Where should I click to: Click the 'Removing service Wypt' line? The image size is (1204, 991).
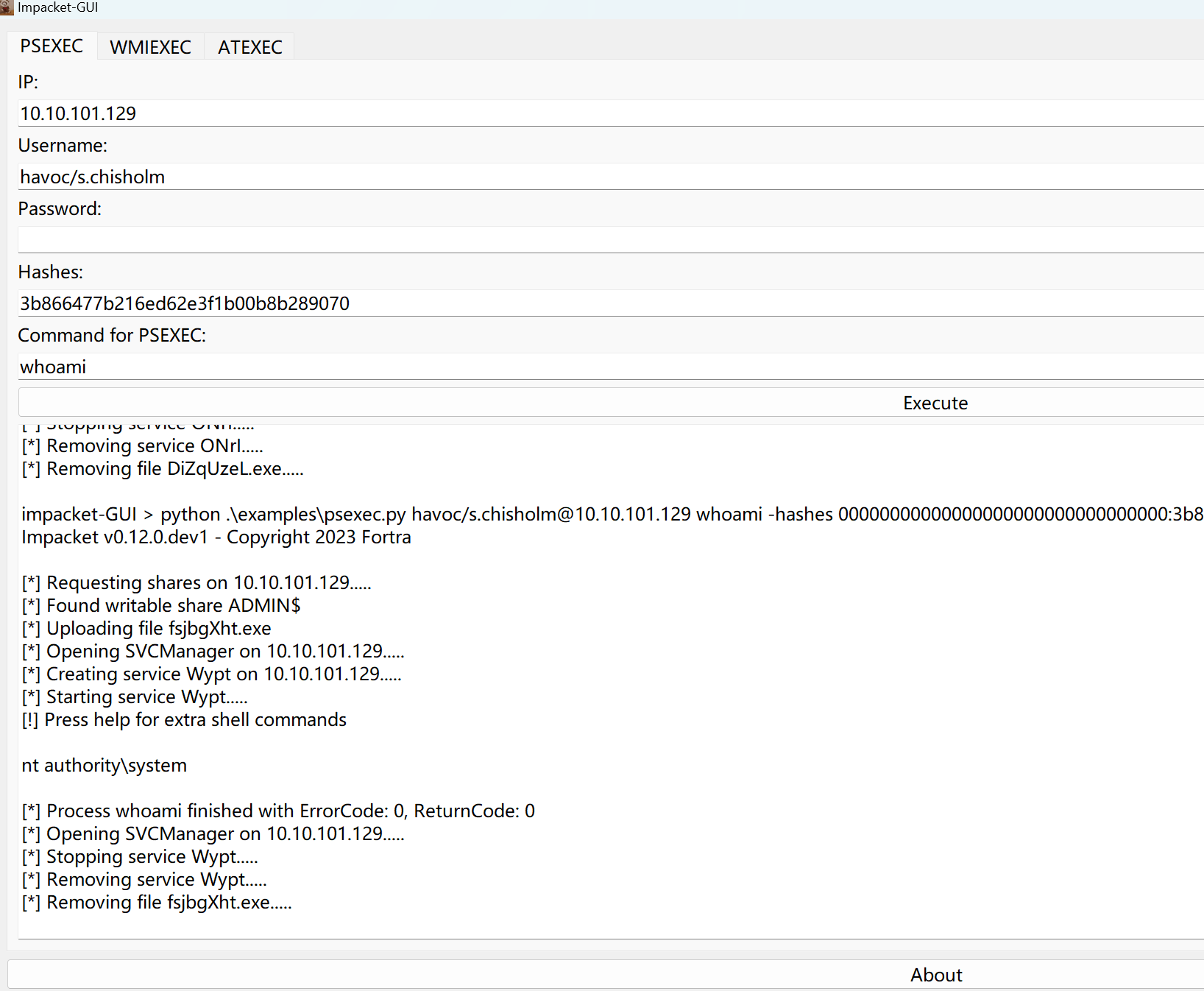[144, 880]
